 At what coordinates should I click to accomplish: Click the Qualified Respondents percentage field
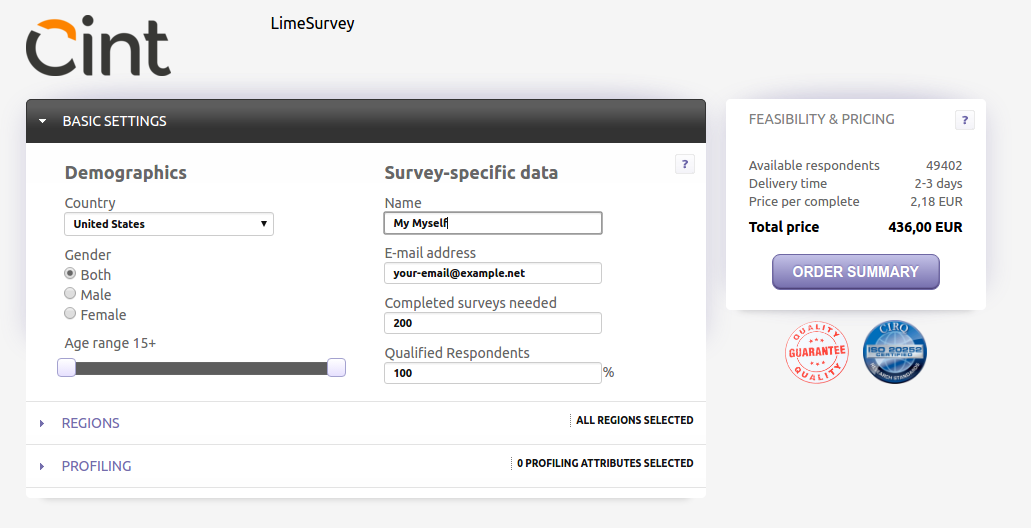[x=493, y=373]
